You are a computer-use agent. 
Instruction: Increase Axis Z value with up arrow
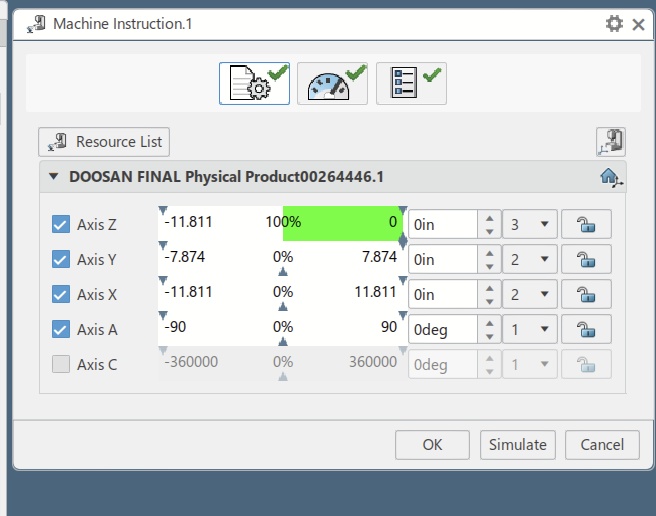point(489,218)
